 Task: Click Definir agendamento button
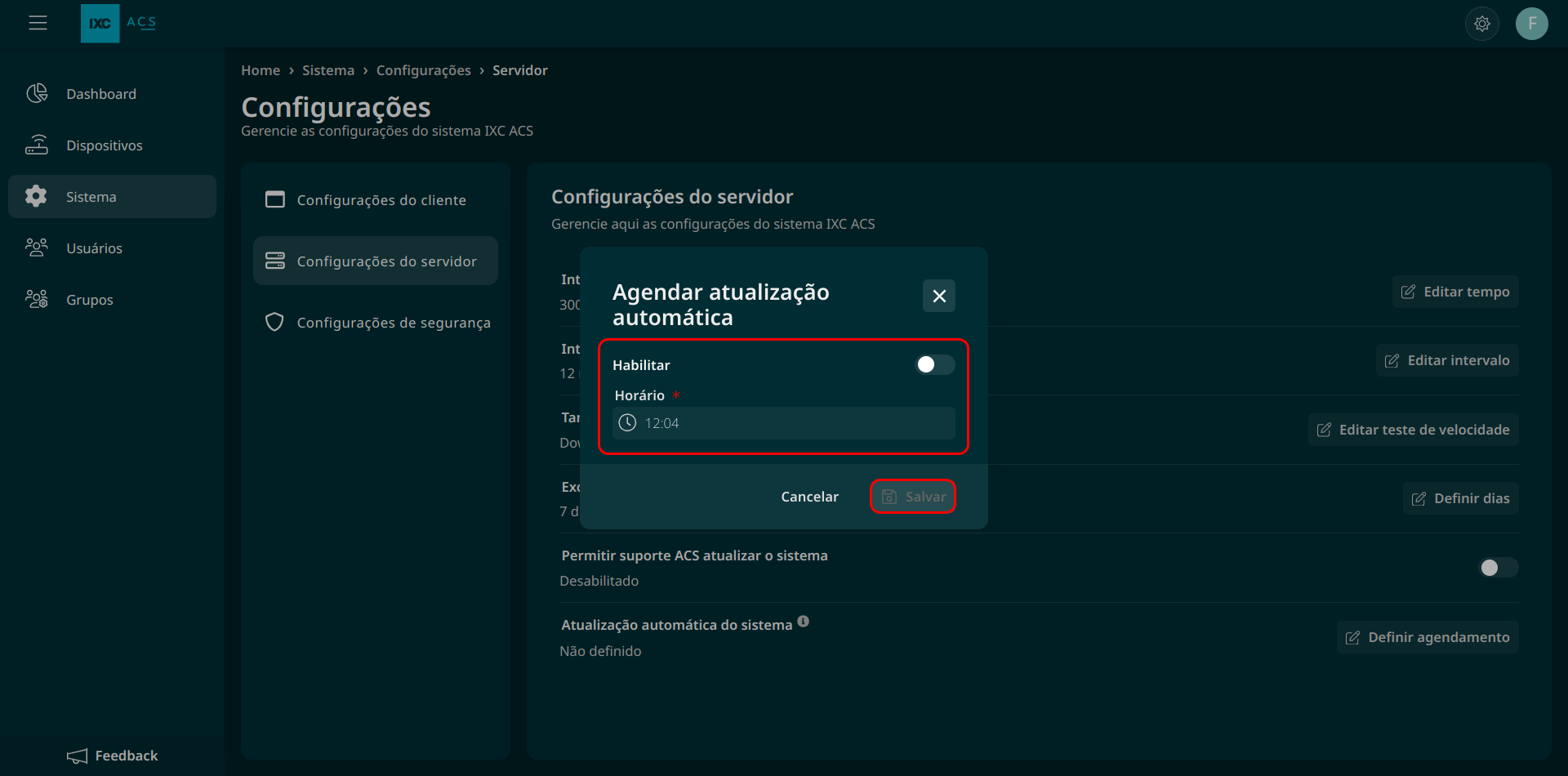click(1428, 637)
